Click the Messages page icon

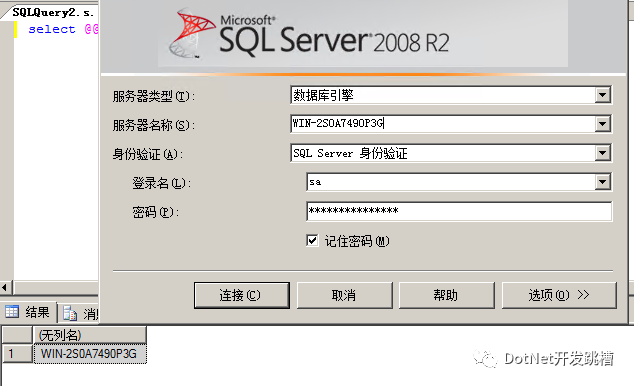point(70,313)
